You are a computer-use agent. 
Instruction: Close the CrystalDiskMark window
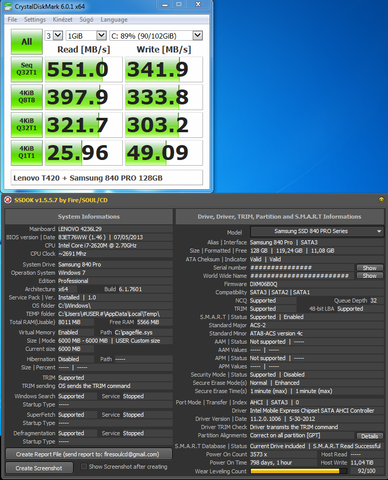[198, 5]
